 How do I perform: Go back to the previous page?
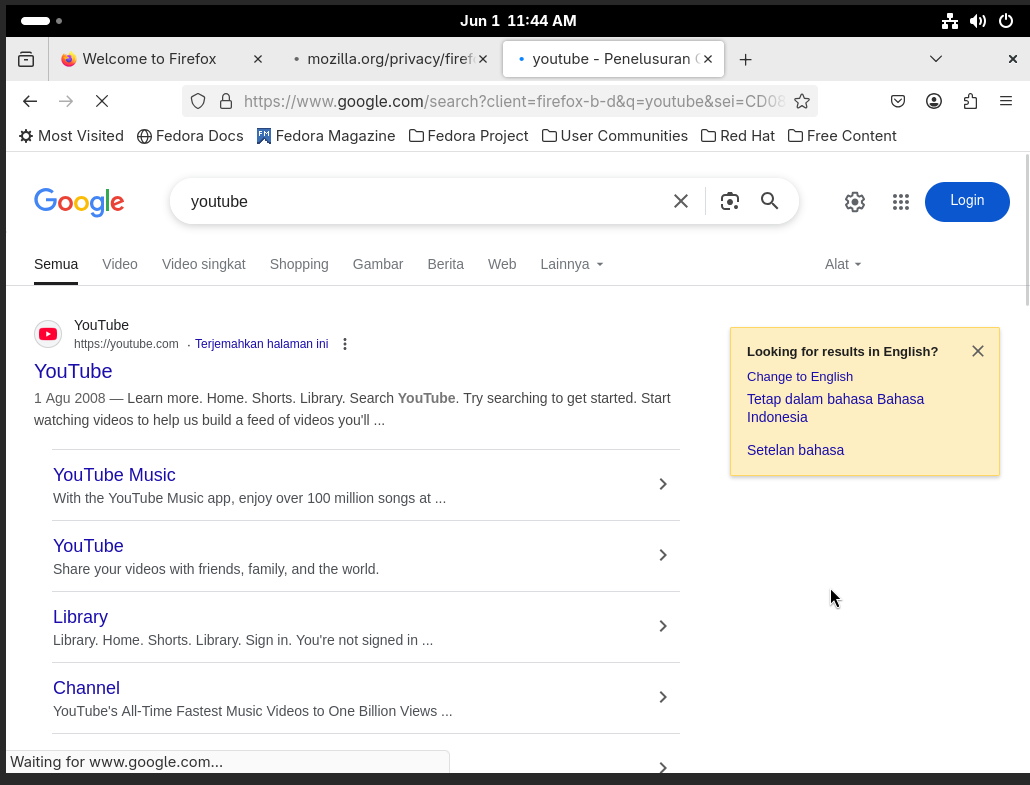(x=30, y=101)
